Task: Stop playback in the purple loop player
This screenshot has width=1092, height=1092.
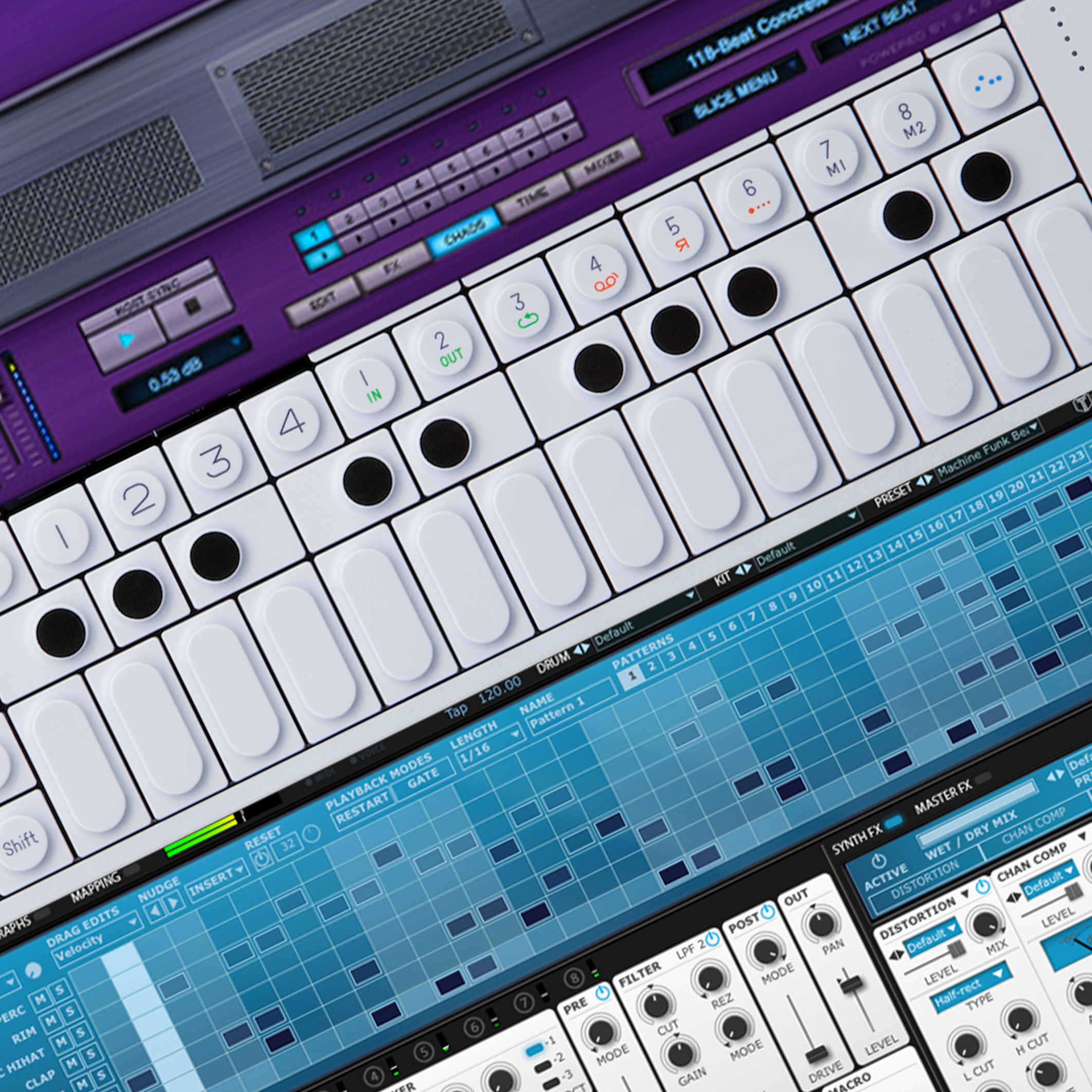Action: (194, 307)
